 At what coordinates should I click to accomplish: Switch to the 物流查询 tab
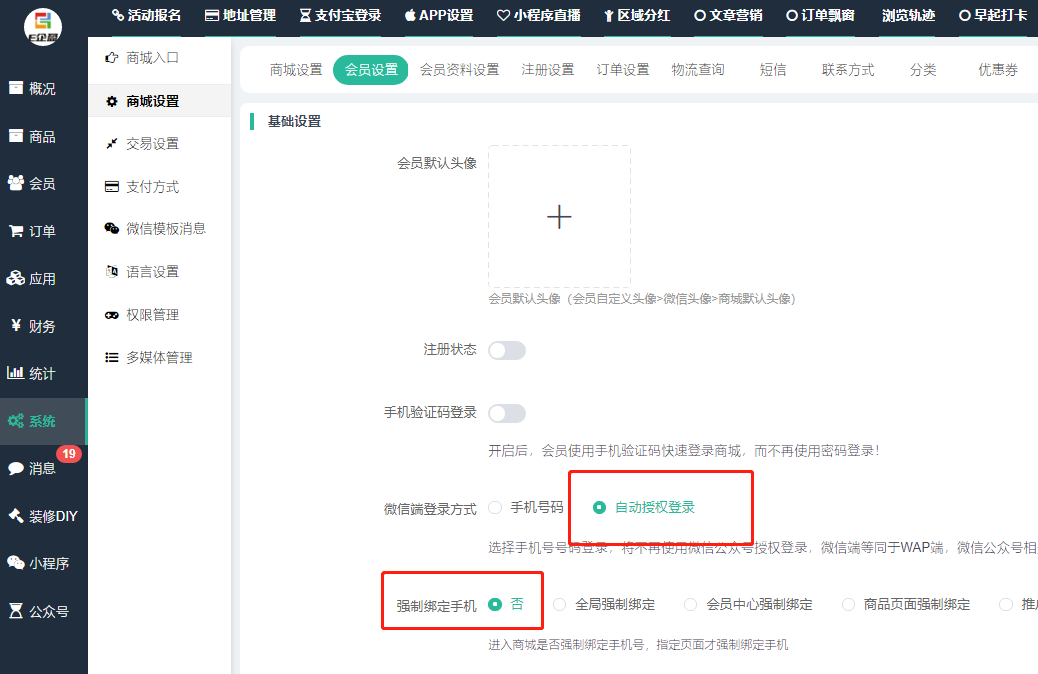pyautogui.click(x=697, y=70)
